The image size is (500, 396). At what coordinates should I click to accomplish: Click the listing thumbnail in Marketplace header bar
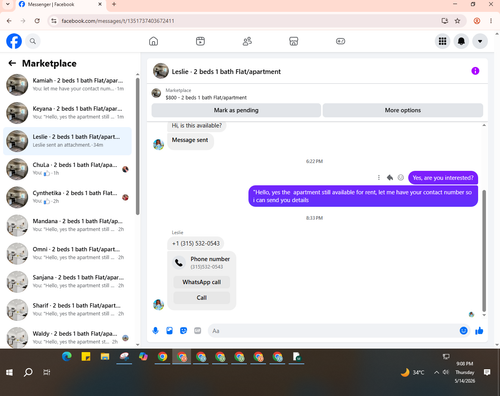[x=156, y=93]
